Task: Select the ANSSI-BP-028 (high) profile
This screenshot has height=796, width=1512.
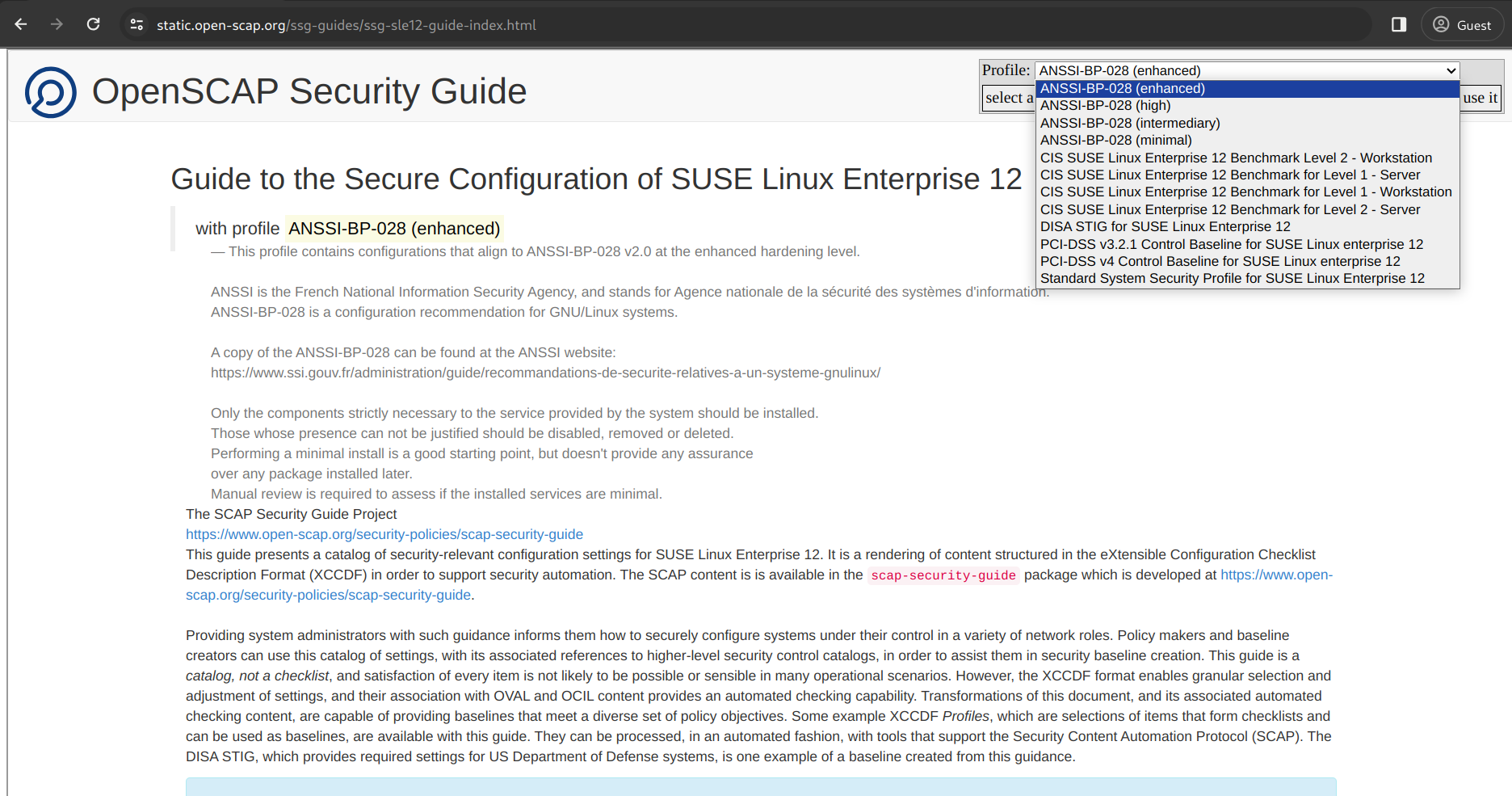Action: 1105,106
